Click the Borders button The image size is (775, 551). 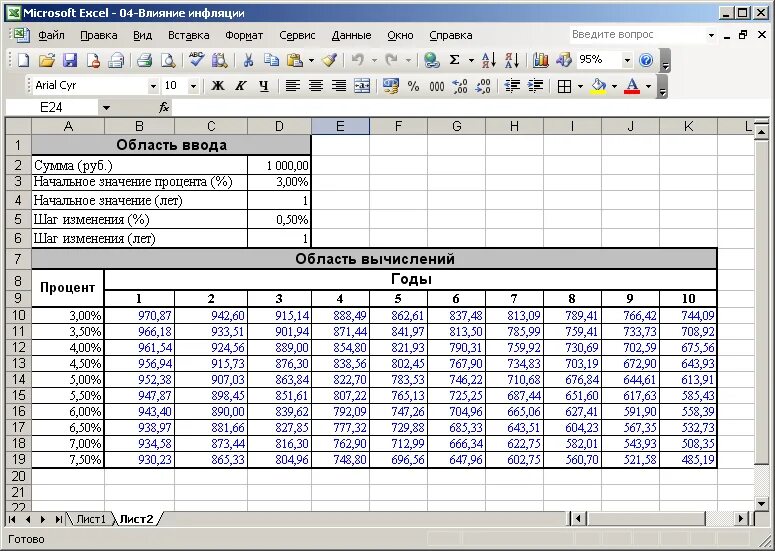pos(564,86)
